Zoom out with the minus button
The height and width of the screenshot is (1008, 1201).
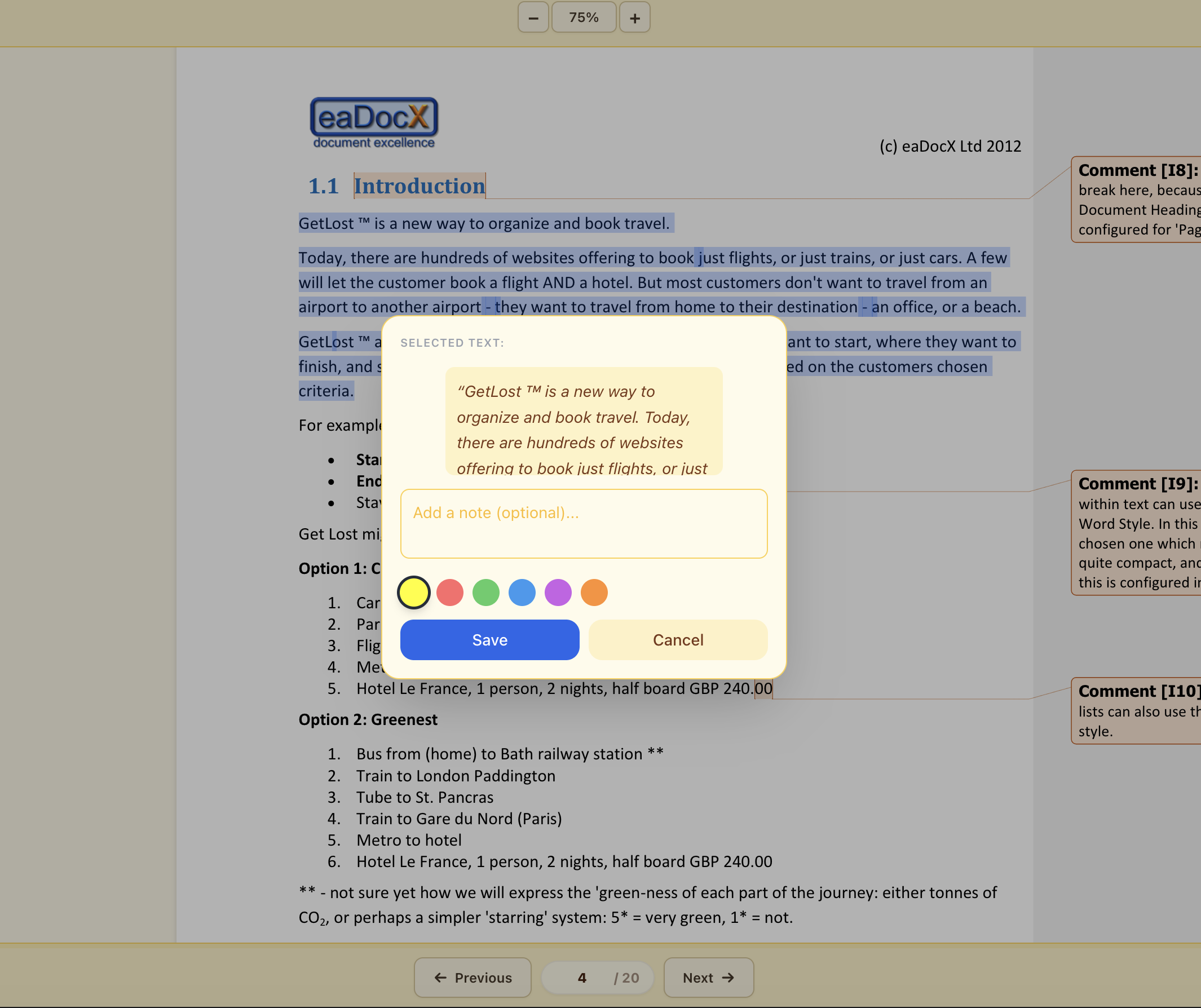(x=533, y=17)
